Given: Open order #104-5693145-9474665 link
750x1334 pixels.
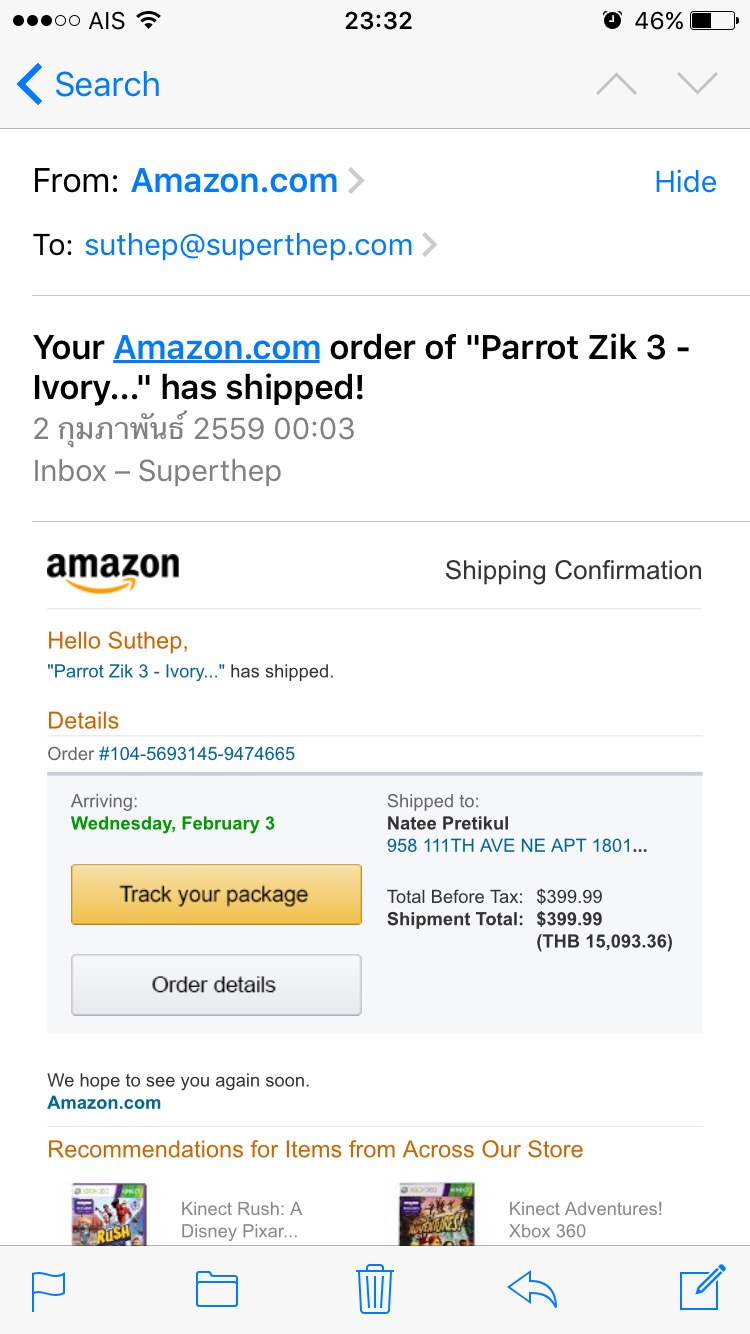Looking at the screenshot, I should (x=197, y=754).
